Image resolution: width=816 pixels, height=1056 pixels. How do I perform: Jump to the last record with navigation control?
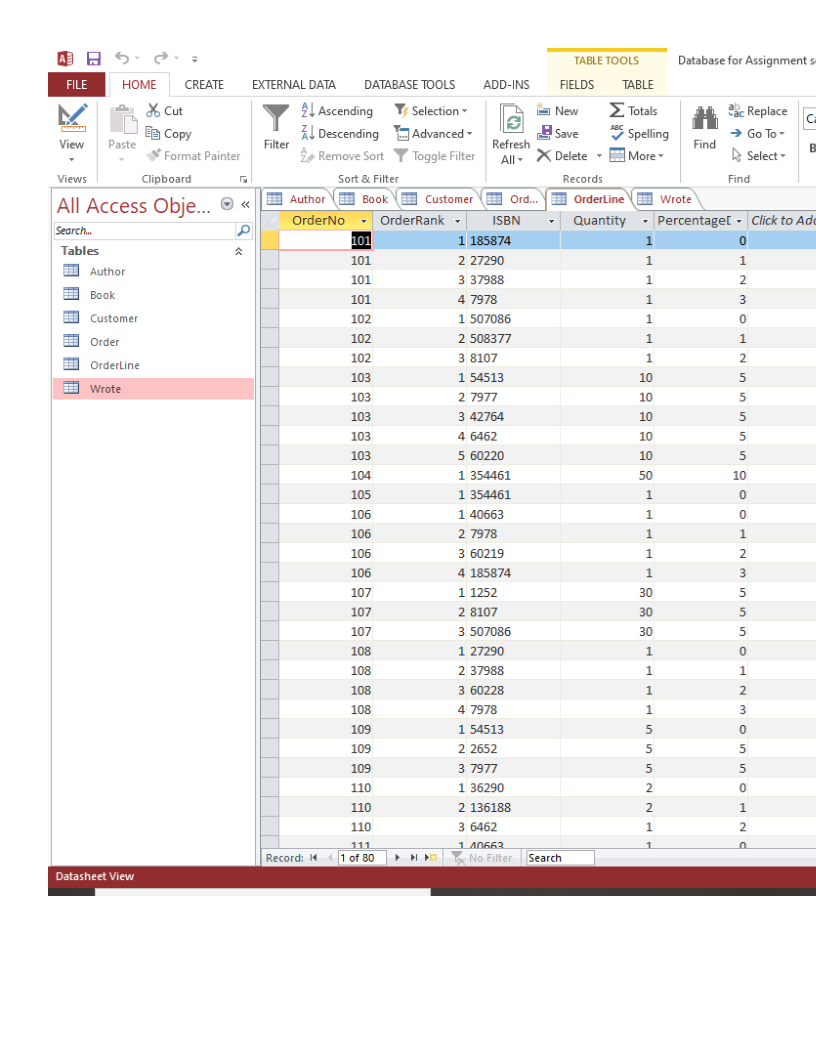coord(413,857)
